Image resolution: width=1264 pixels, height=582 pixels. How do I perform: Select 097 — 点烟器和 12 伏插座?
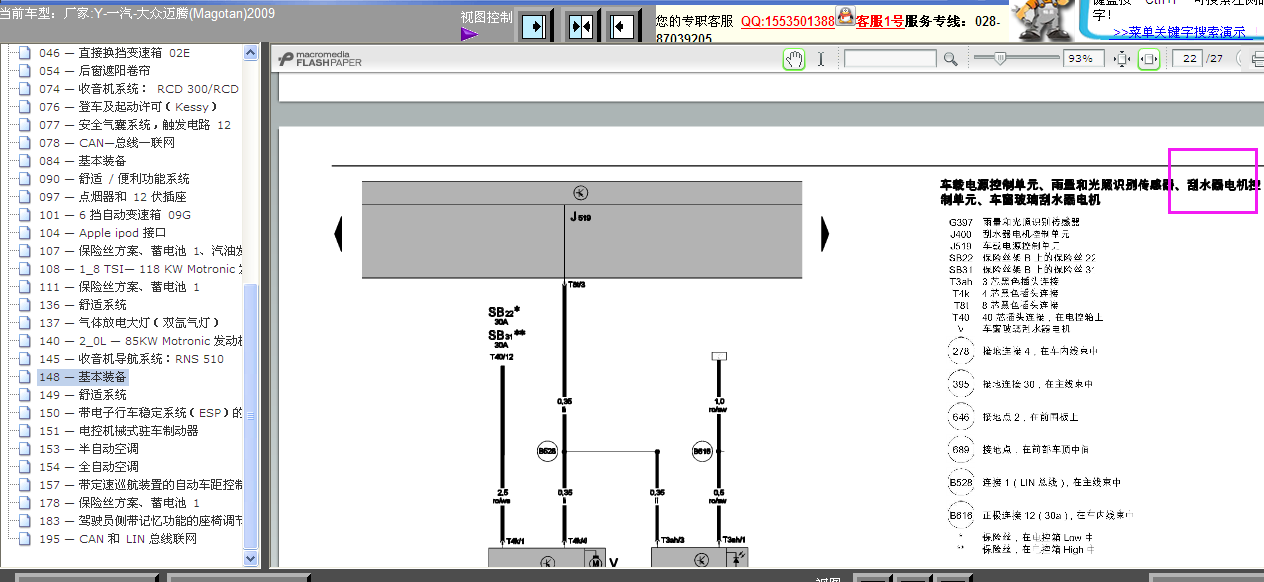[x=113, y=197]
